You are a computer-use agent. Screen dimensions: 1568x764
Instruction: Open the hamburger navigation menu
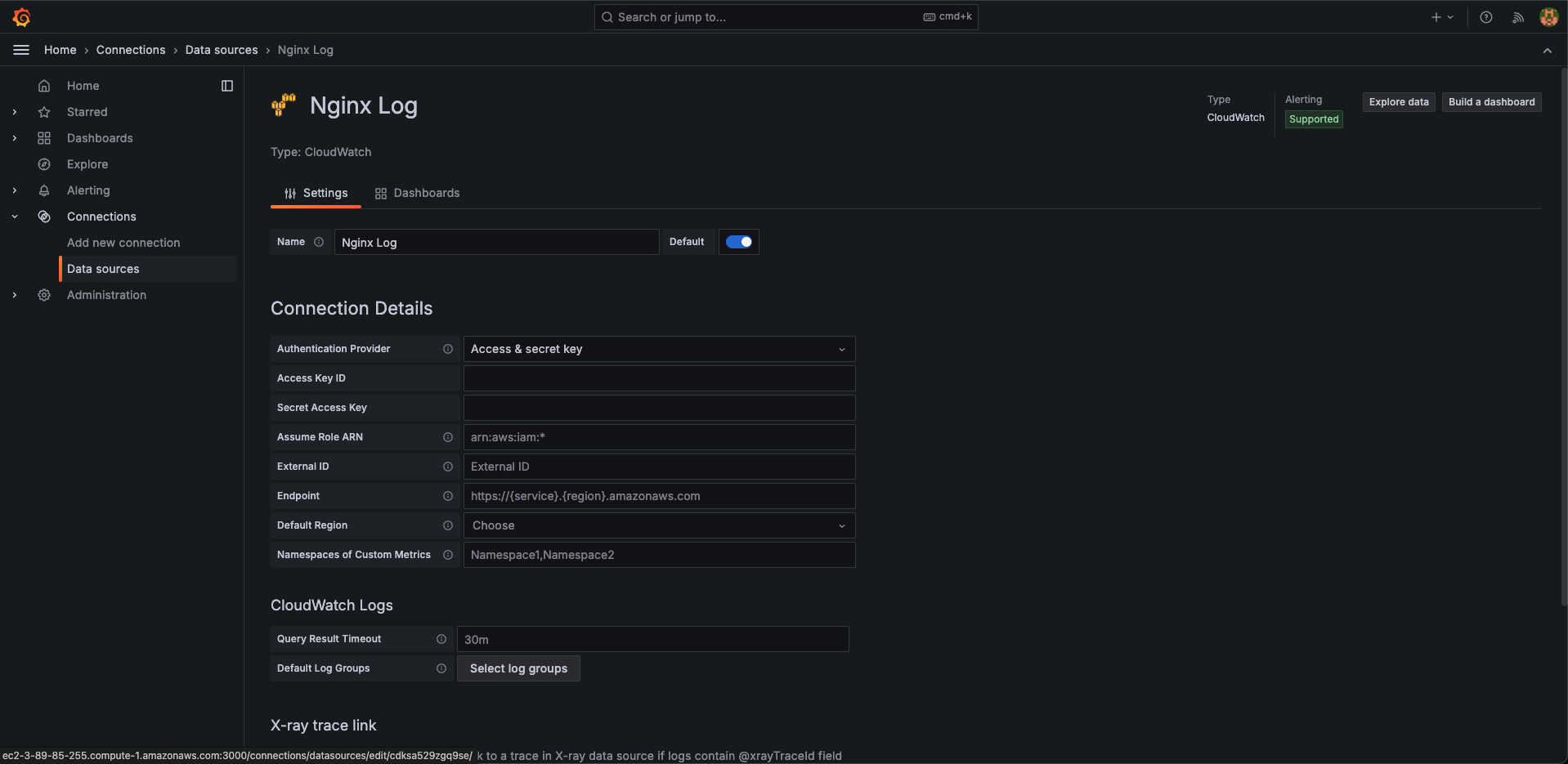pyautogui.click(x=21, y=50)
